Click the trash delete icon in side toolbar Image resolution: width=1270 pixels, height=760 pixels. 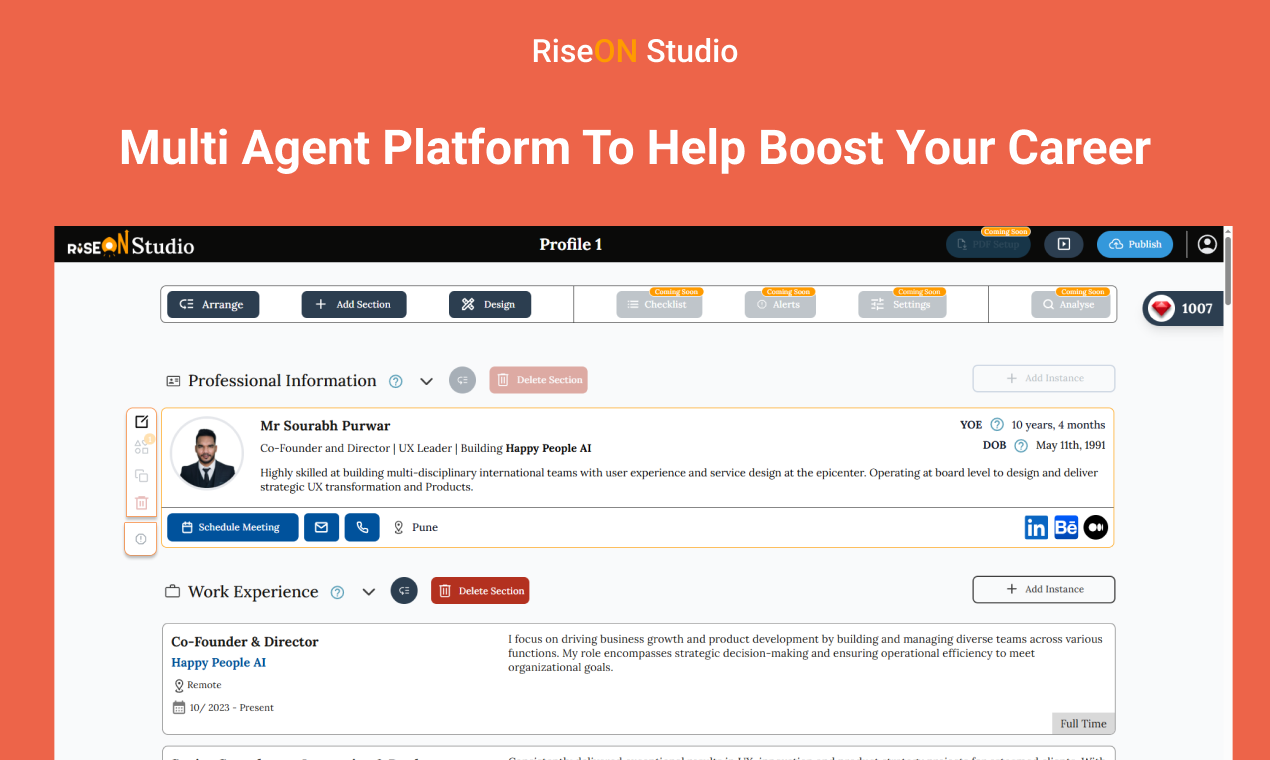click(x=141, y=502)
